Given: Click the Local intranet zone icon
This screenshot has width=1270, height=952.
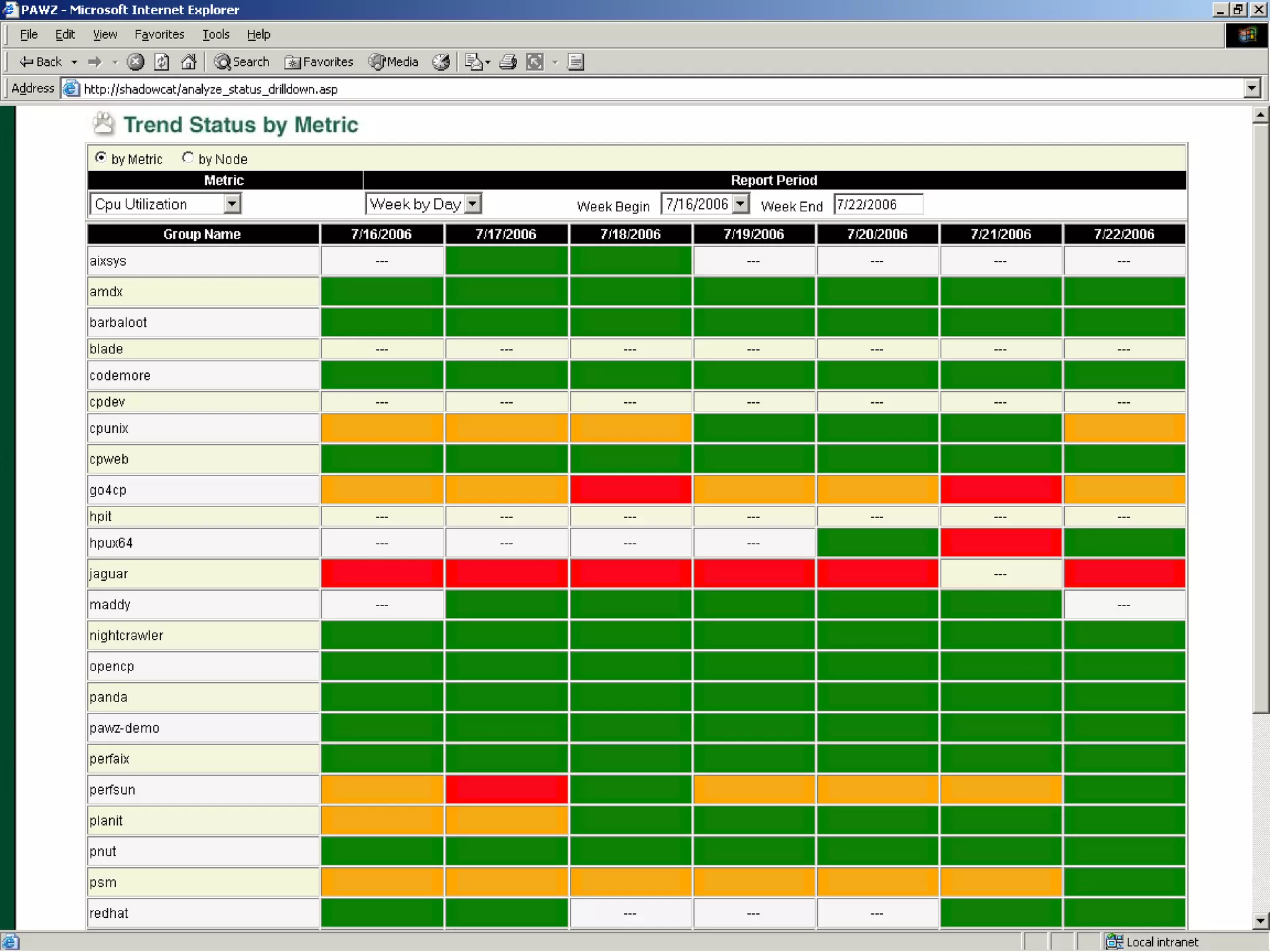Looking at the screenshot, I should click(x=1114, y=942).
